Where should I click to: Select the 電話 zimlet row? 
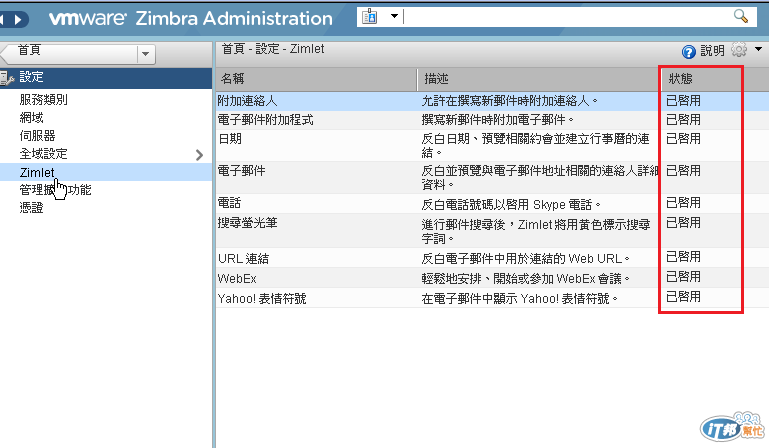pyautogui.click(x=492, y=203)
